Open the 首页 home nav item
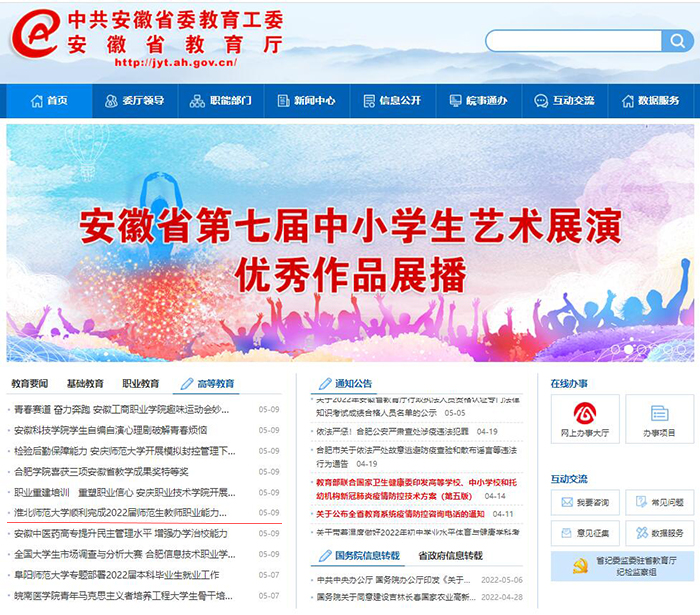This screenshot has height=615, width=700. tap(49, 101)
